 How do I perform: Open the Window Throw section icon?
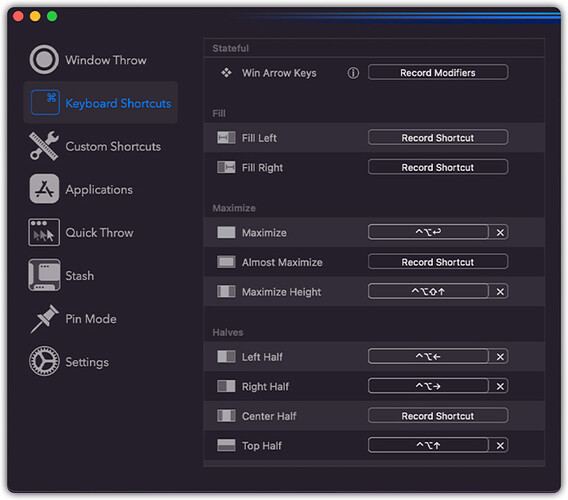[44, 59]
